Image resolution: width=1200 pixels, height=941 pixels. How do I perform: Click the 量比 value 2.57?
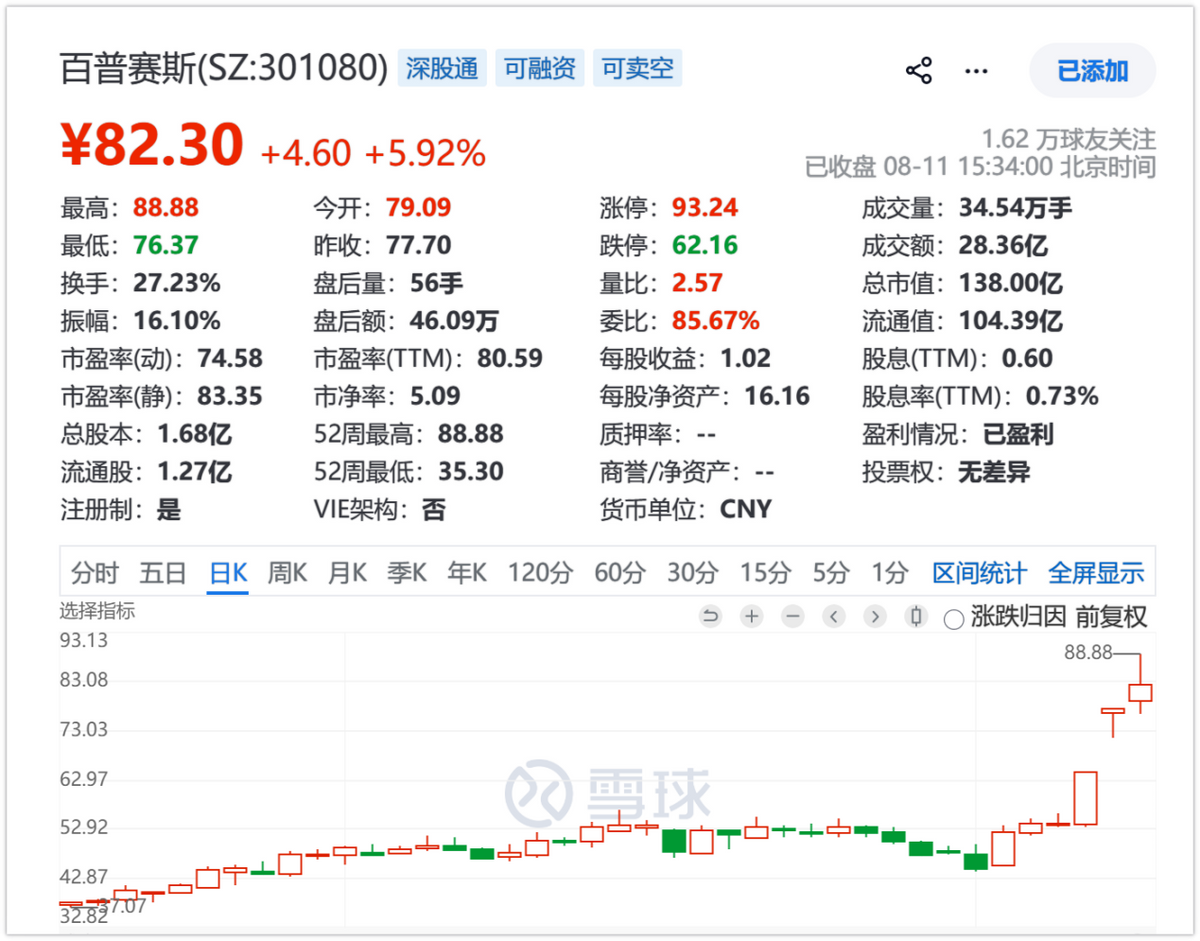point(697,283)
